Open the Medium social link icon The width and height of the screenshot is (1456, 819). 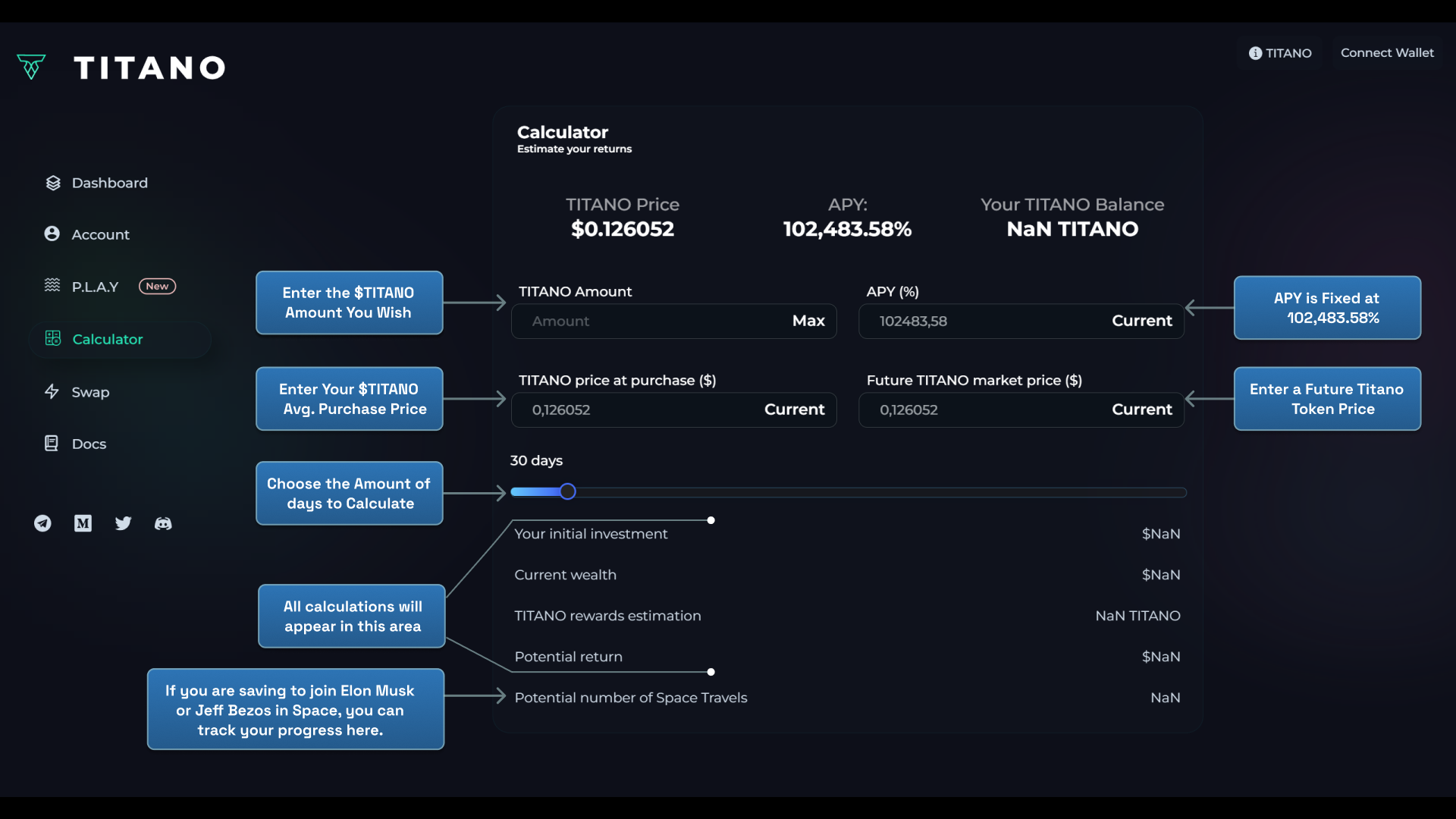click(x=83, y=523)
